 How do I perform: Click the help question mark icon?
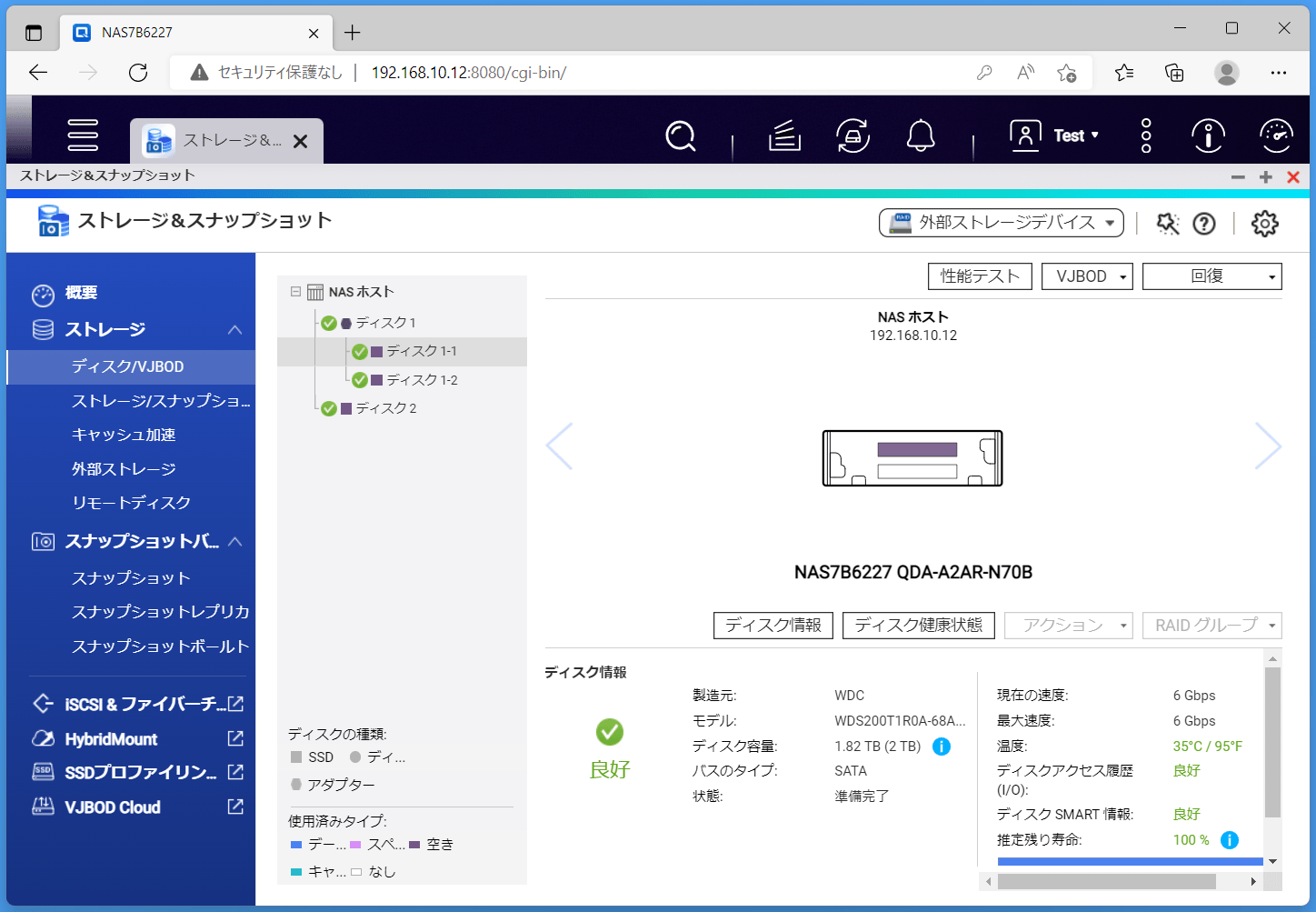(1204, 224)
